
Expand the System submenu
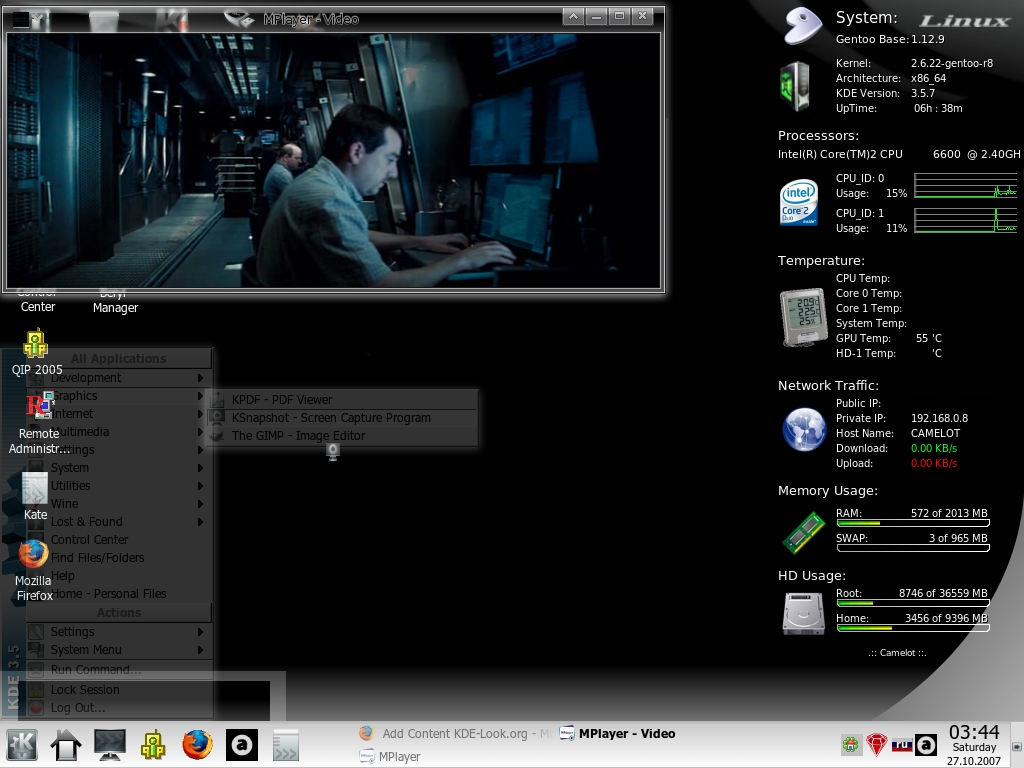120,468
